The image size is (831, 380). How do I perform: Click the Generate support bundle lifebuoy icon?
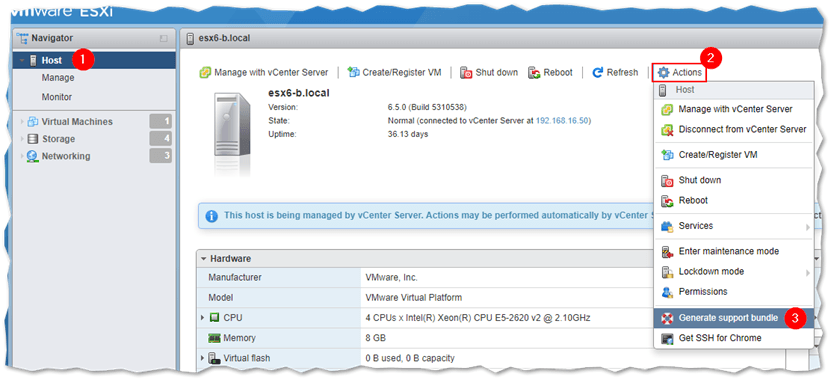[x=668, y=318]
